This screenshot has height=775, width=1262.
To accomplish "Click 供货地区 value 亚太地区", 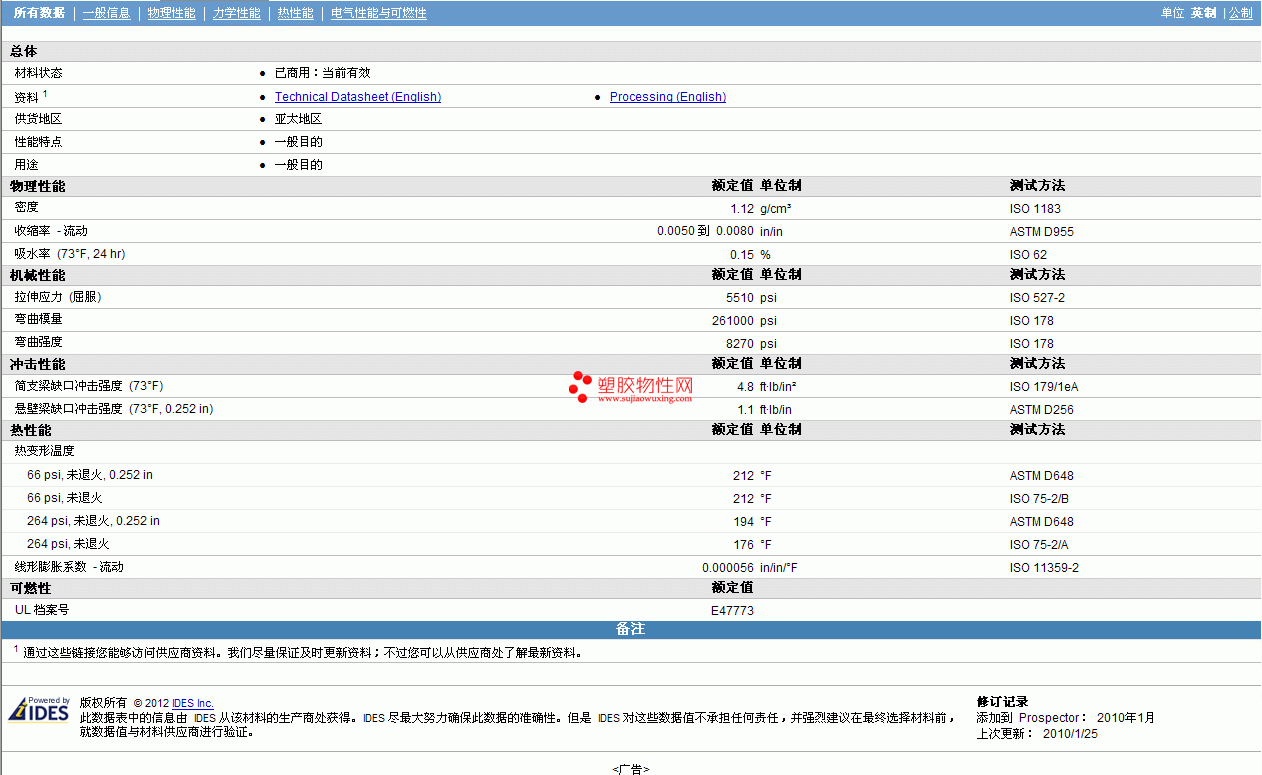I will 299,119.
